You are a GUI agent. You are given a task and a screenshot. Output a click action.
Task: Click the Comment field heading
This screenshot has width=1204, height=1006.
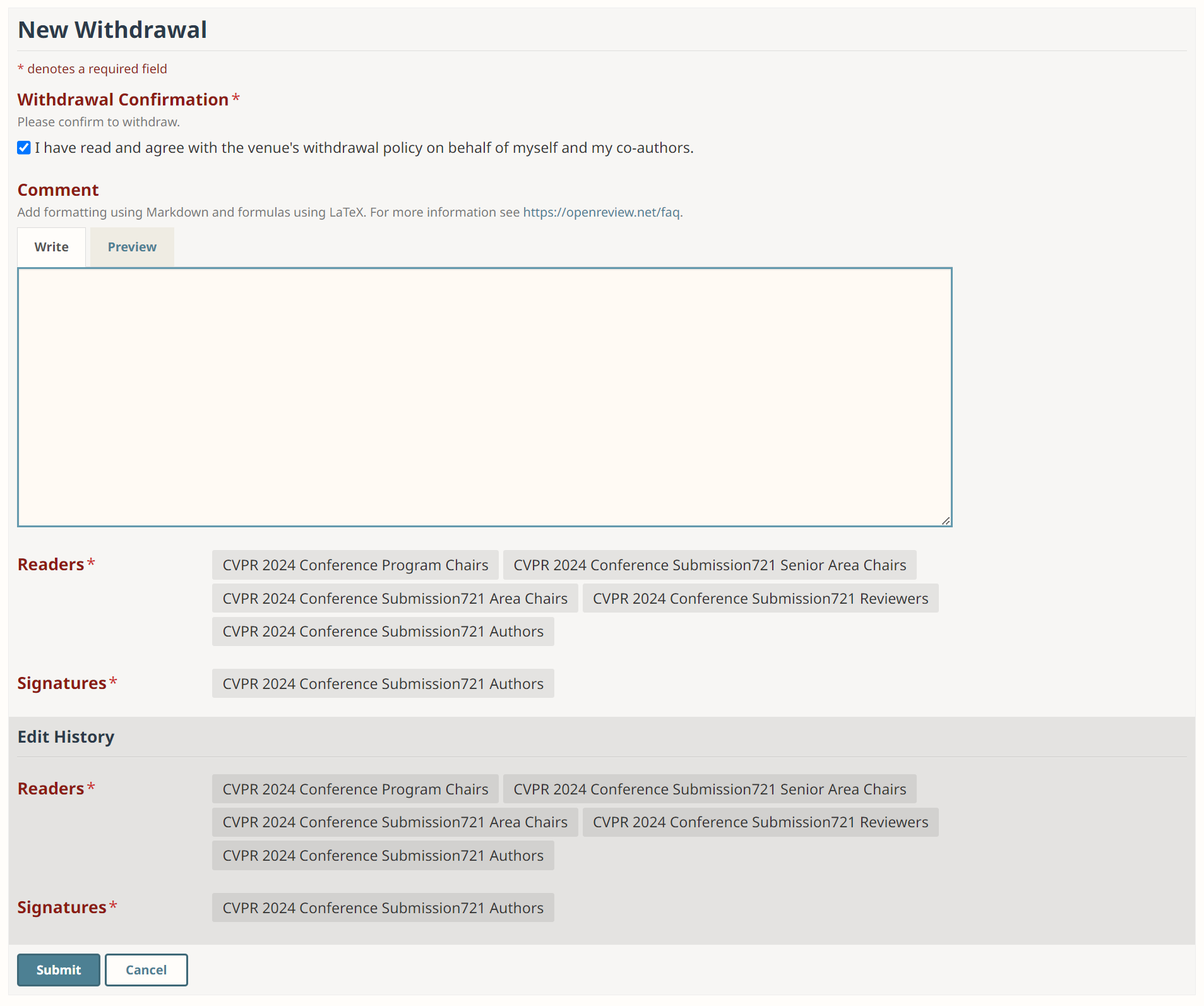(58, 190)
